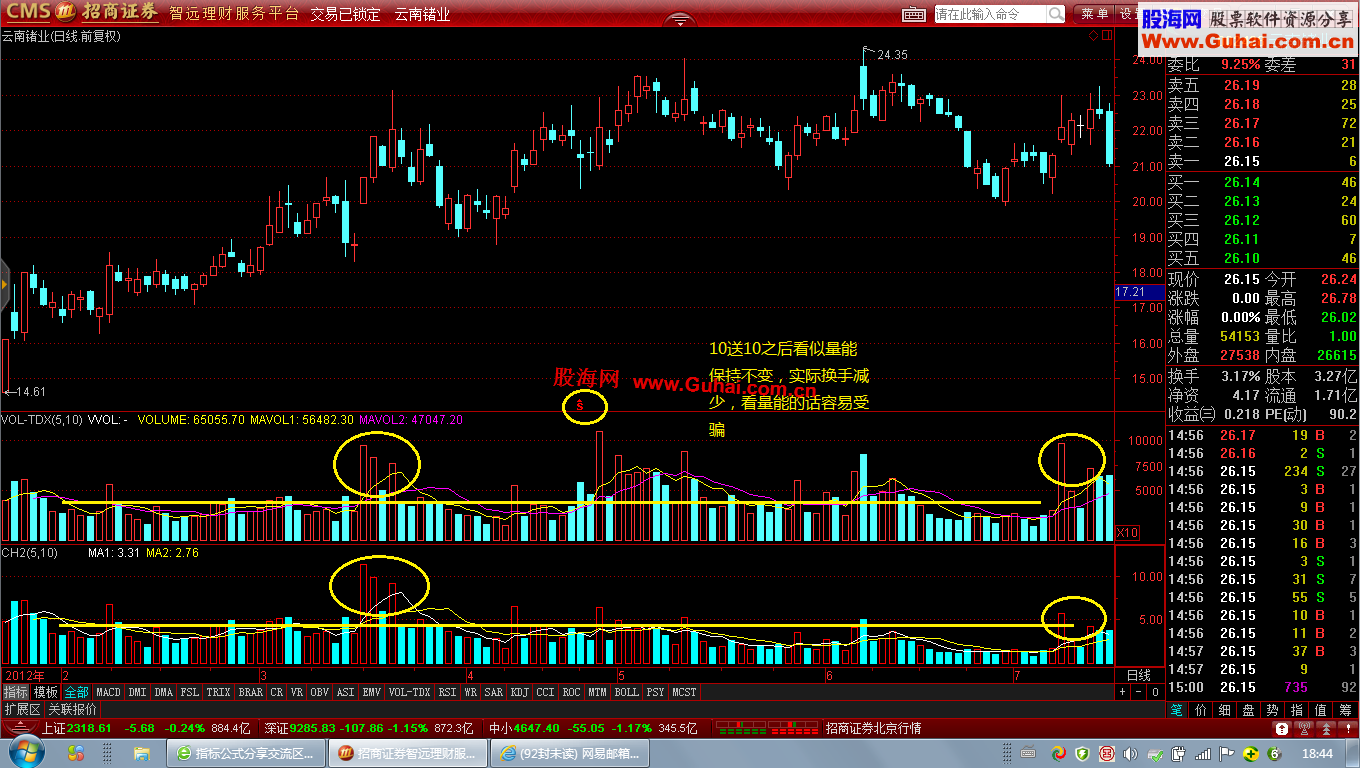Choose the MACD indicator

point(108,692)
